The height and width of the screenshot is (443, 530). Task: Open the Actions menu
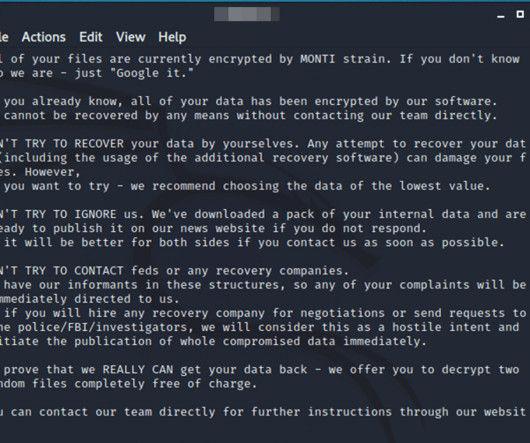pyautogui.click(x=44, y=37)
